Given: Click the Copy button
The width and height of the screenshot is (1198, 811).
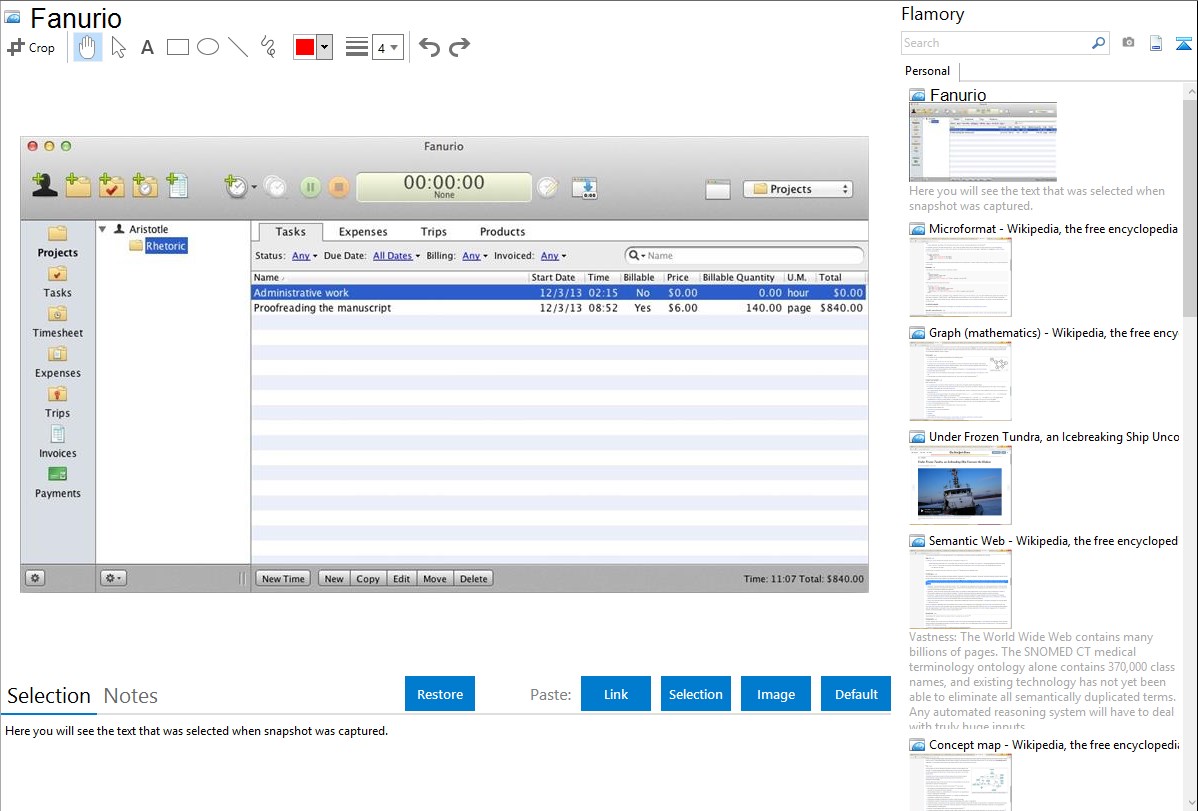Looking at the screenshot, I should click(x=367, y=579).
